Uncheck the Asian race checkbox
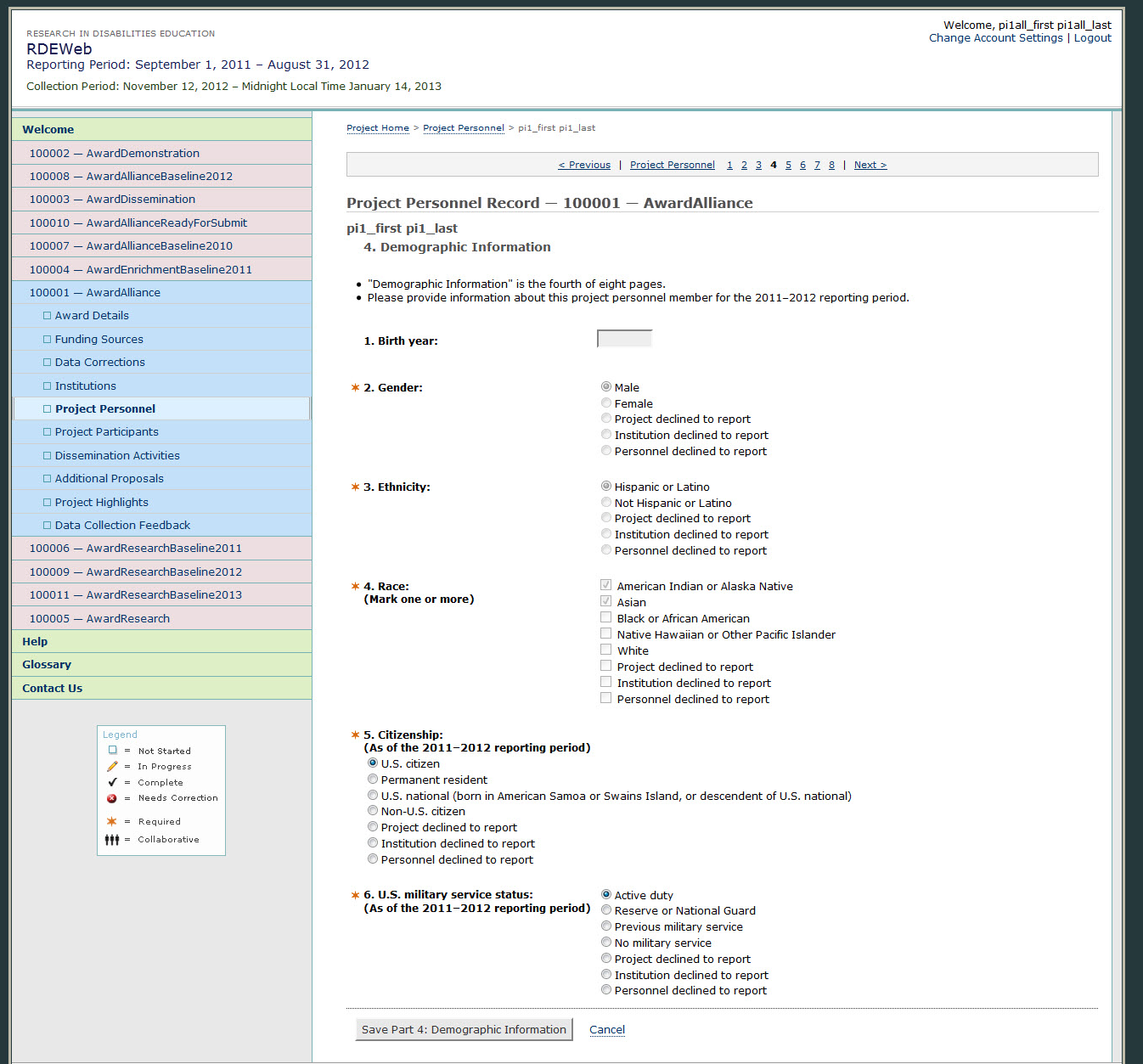Screen dimensions: 1143x1064 [x=606, y=602]
